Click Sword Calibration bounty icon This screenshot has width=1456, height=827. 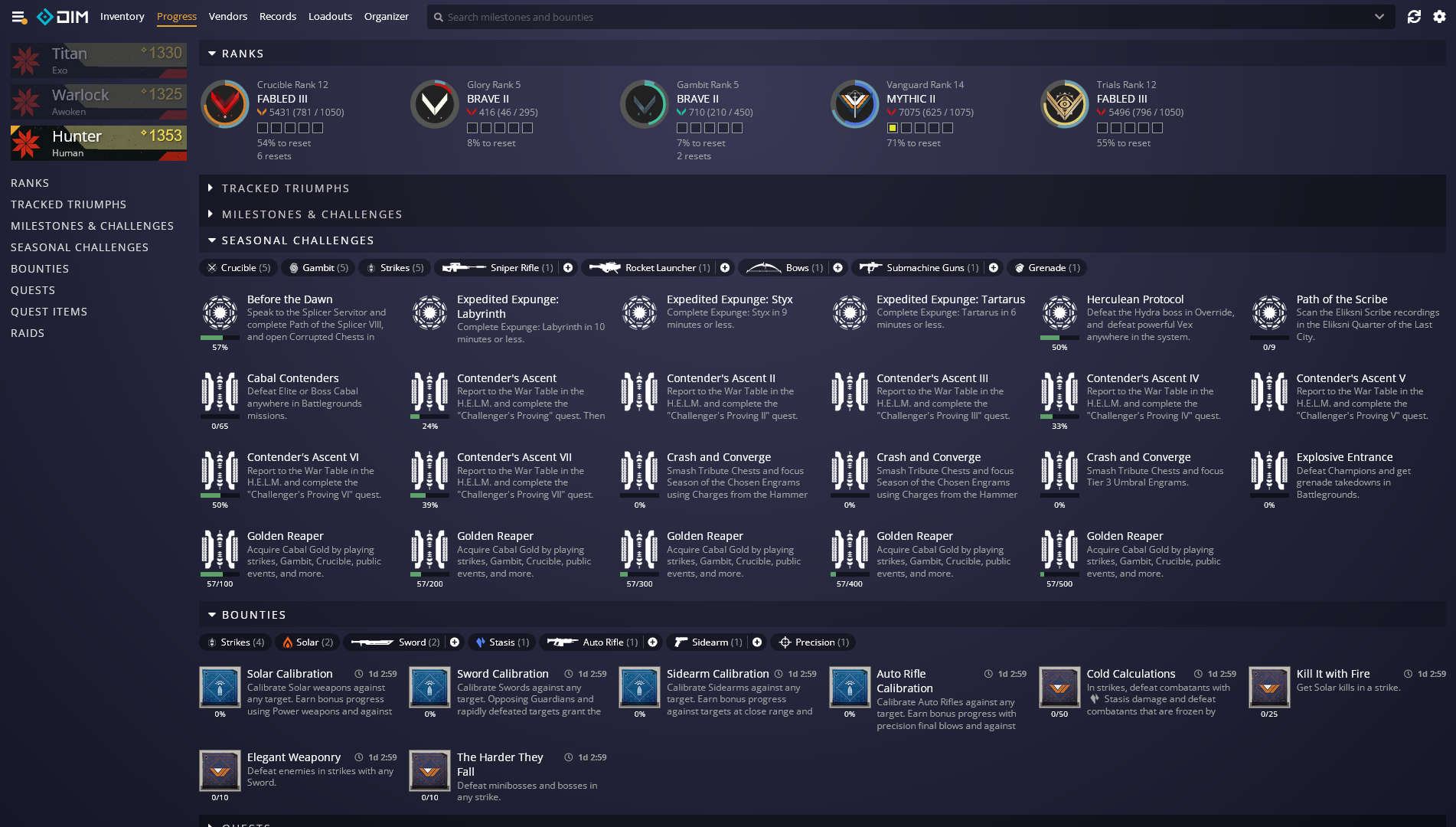click(x=429, y=687)
